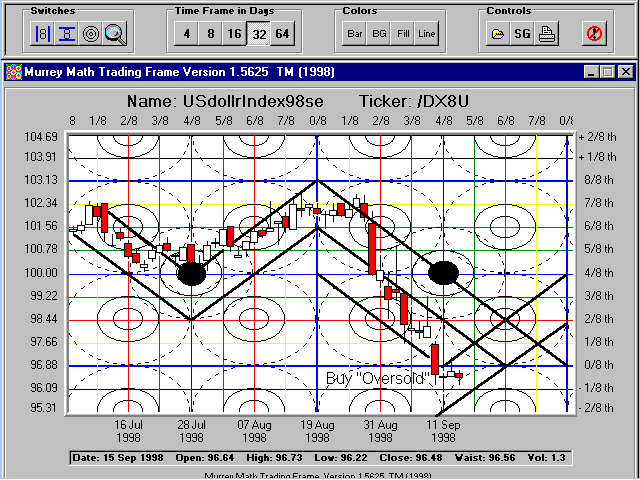Set time frame to 4 days
This screenshot has width=640, height=480.
coord(185,33)
